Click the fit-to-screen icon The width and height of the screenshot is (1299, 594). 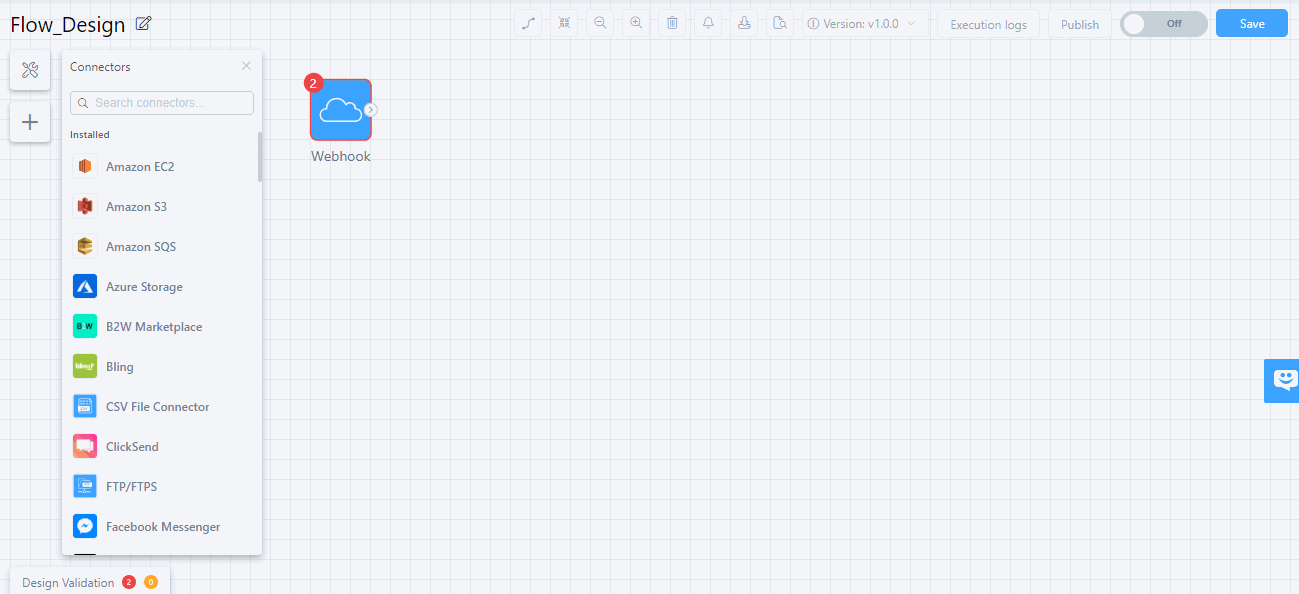(564, 22)
